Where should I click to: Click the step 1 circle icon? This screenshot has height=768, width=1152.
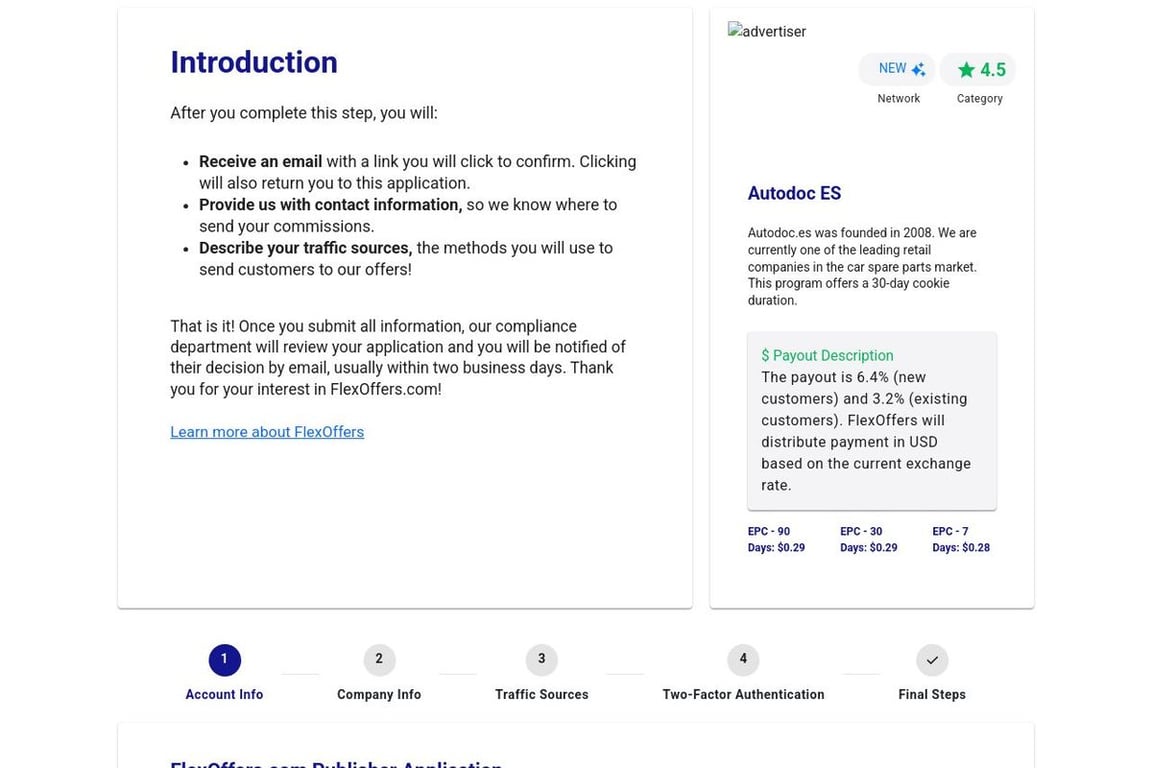pyautogui.click(x=224, y=659)
